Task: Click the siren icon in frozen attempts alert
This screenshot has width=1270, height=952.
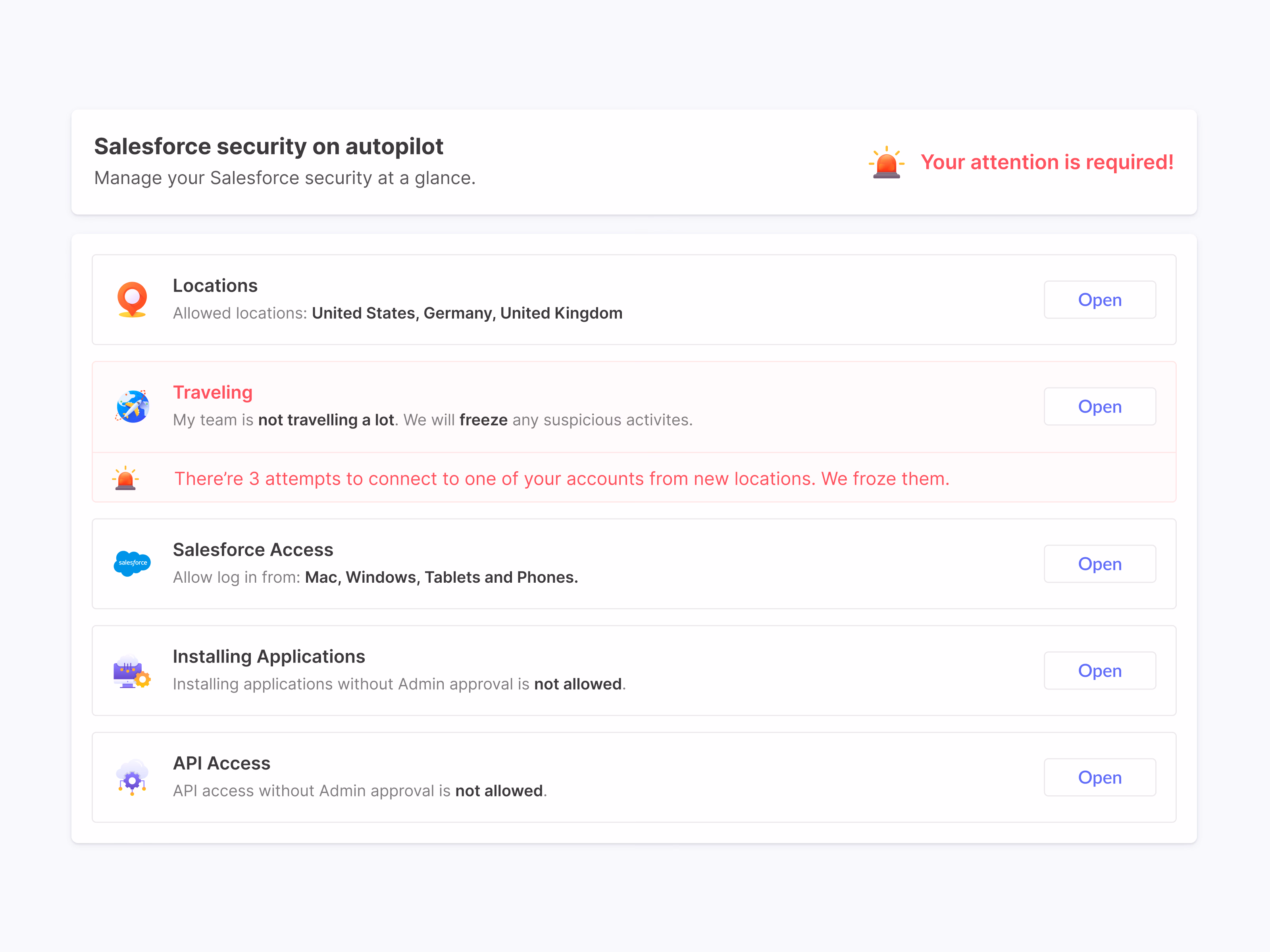Action: [x=125, y=478]
